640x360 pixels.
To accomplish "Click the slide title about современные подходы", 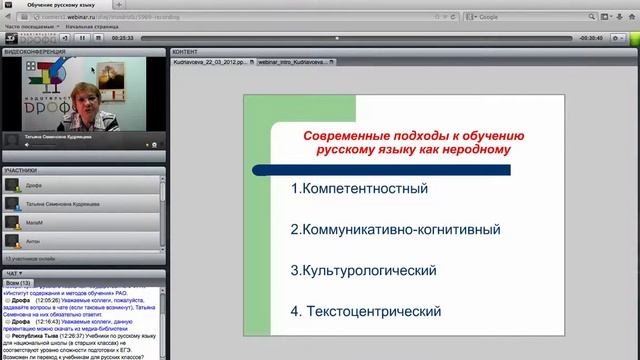I will tap(413, 142).
